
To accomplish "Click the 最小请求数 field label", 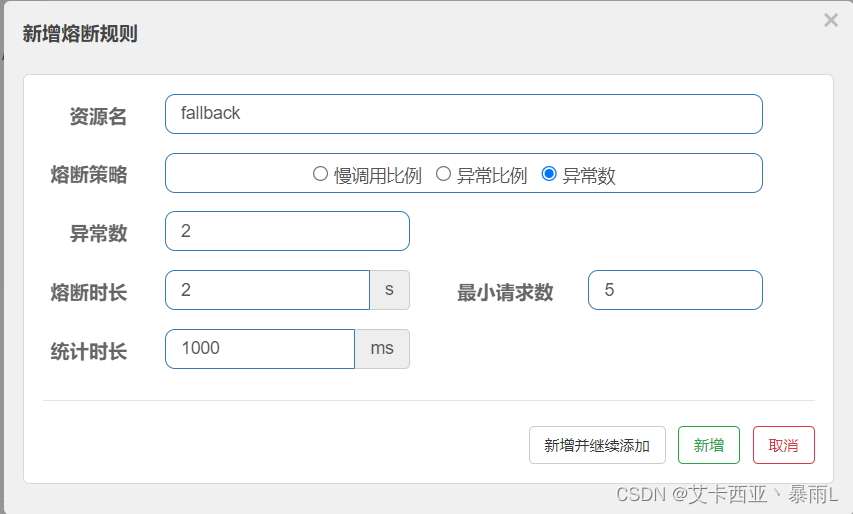I will point(505,293).
